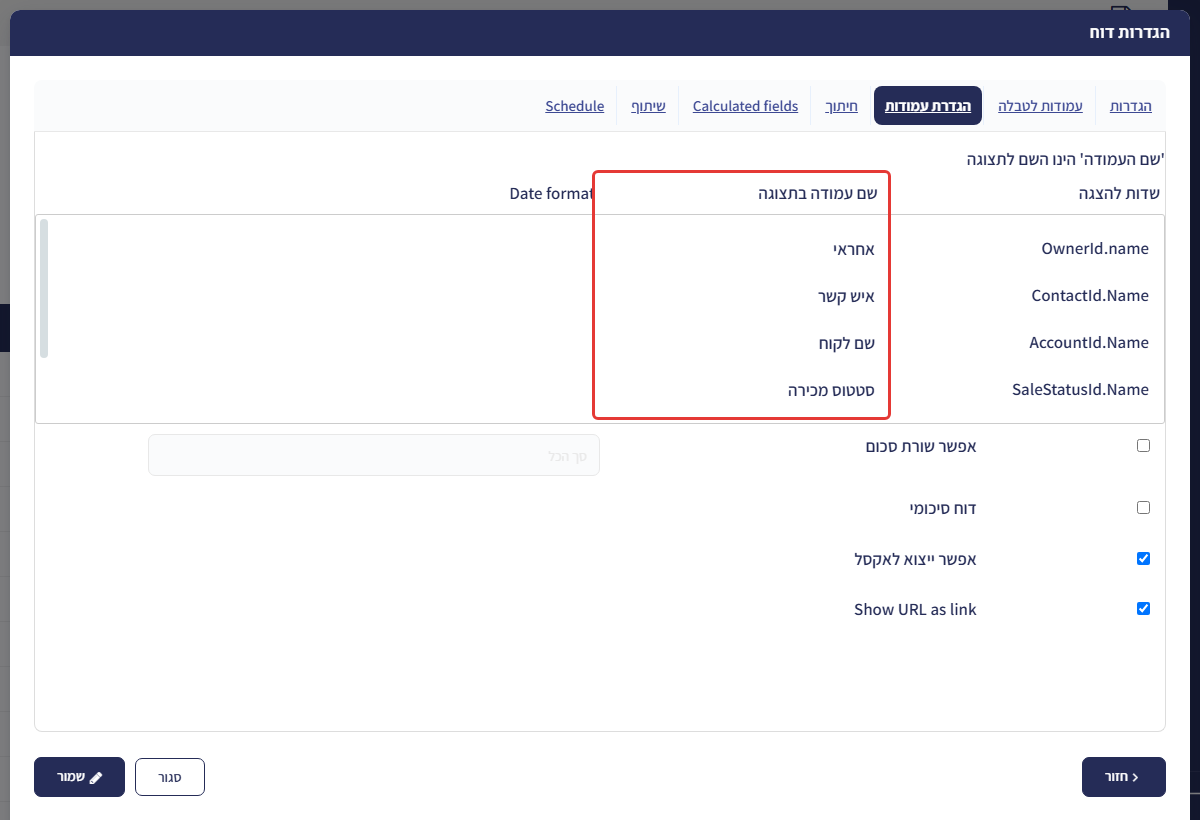Uncheck the אפשר ייצוא לאקסל checkbox
The height and width of the screenshot is (820, 1200).
point(1143,559)
